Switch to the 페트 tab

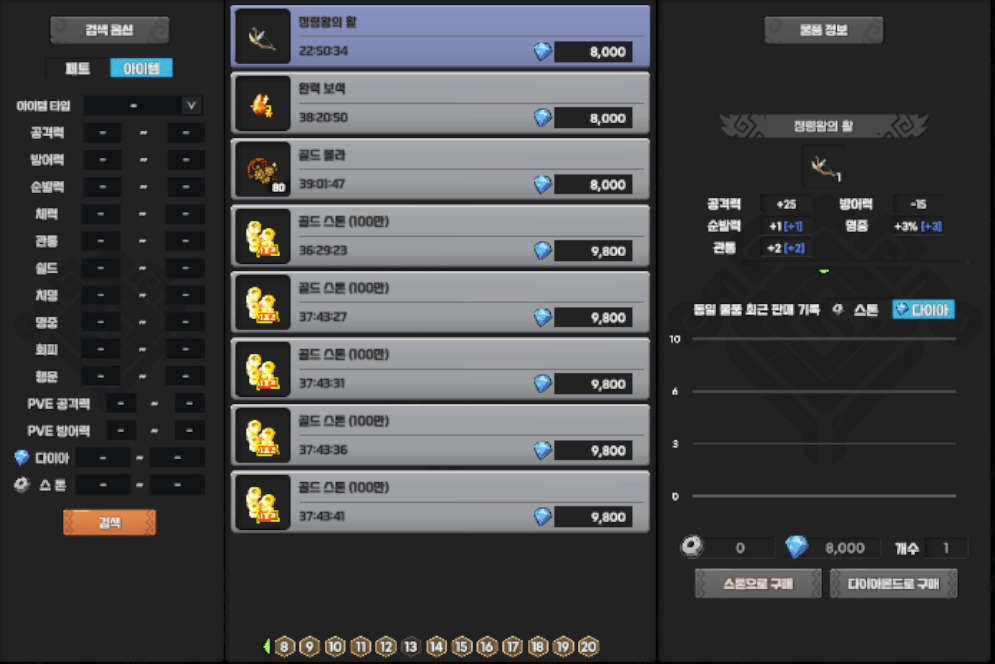(77, 68)
